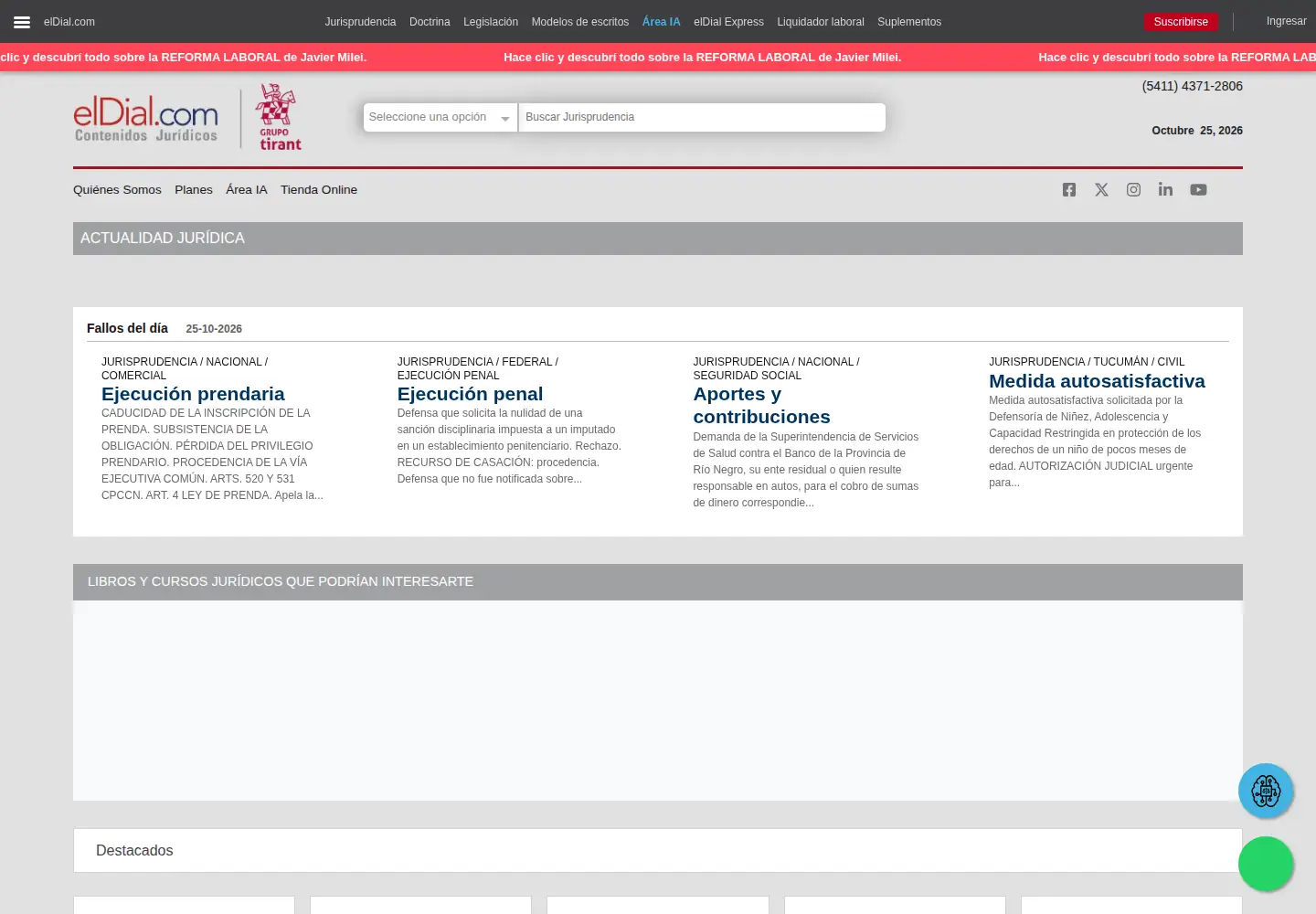This screenshot has width=1316, height=914.
Task: Click the Grupo Tirant logo
Action: click(x=279, y=117)
